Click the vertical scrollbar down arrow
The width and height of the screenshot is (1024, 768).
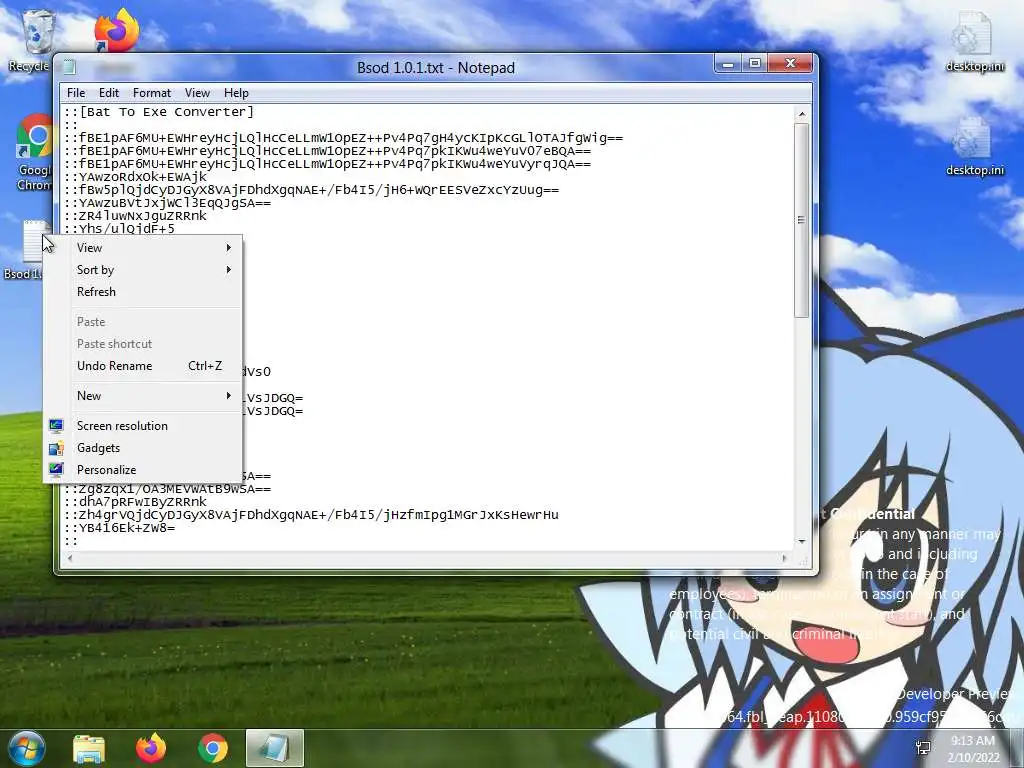(802, 541)
